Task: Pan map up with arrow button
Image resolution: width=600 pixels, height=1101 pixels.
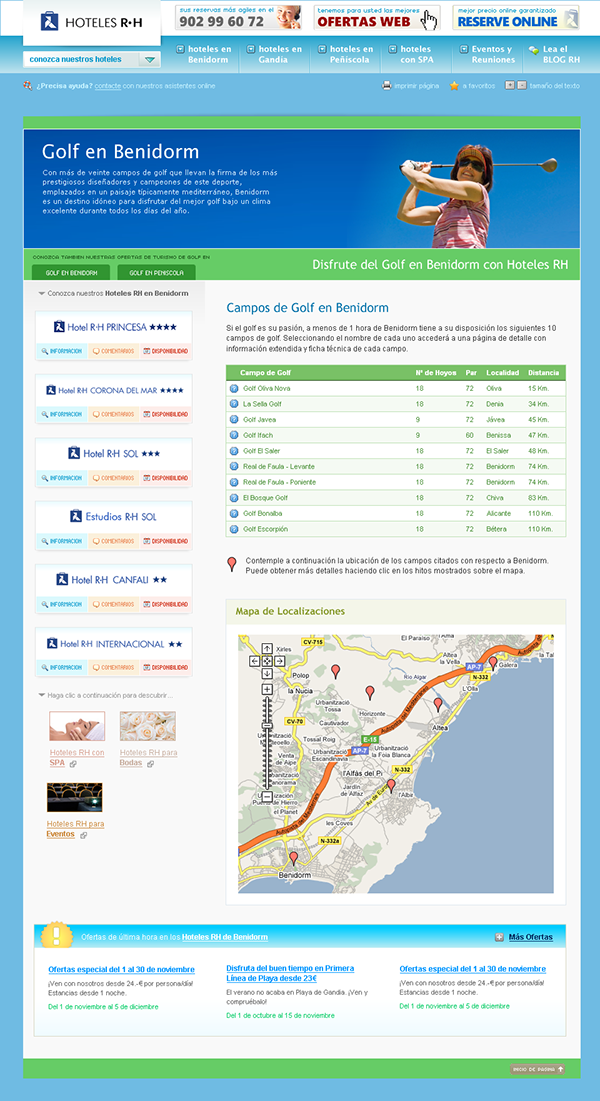Action: tap(267, 648)
